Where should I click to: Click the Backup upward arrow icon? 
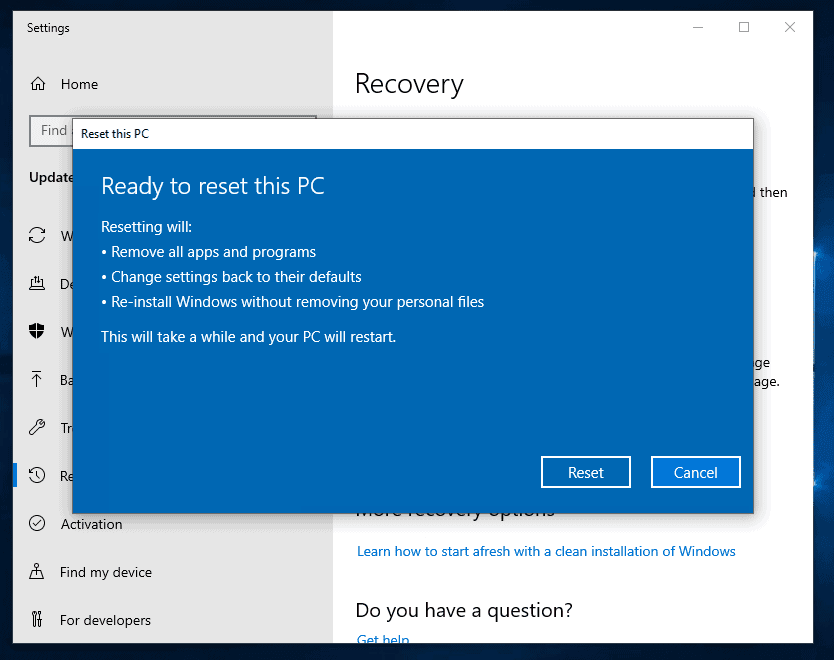[36, 379]
